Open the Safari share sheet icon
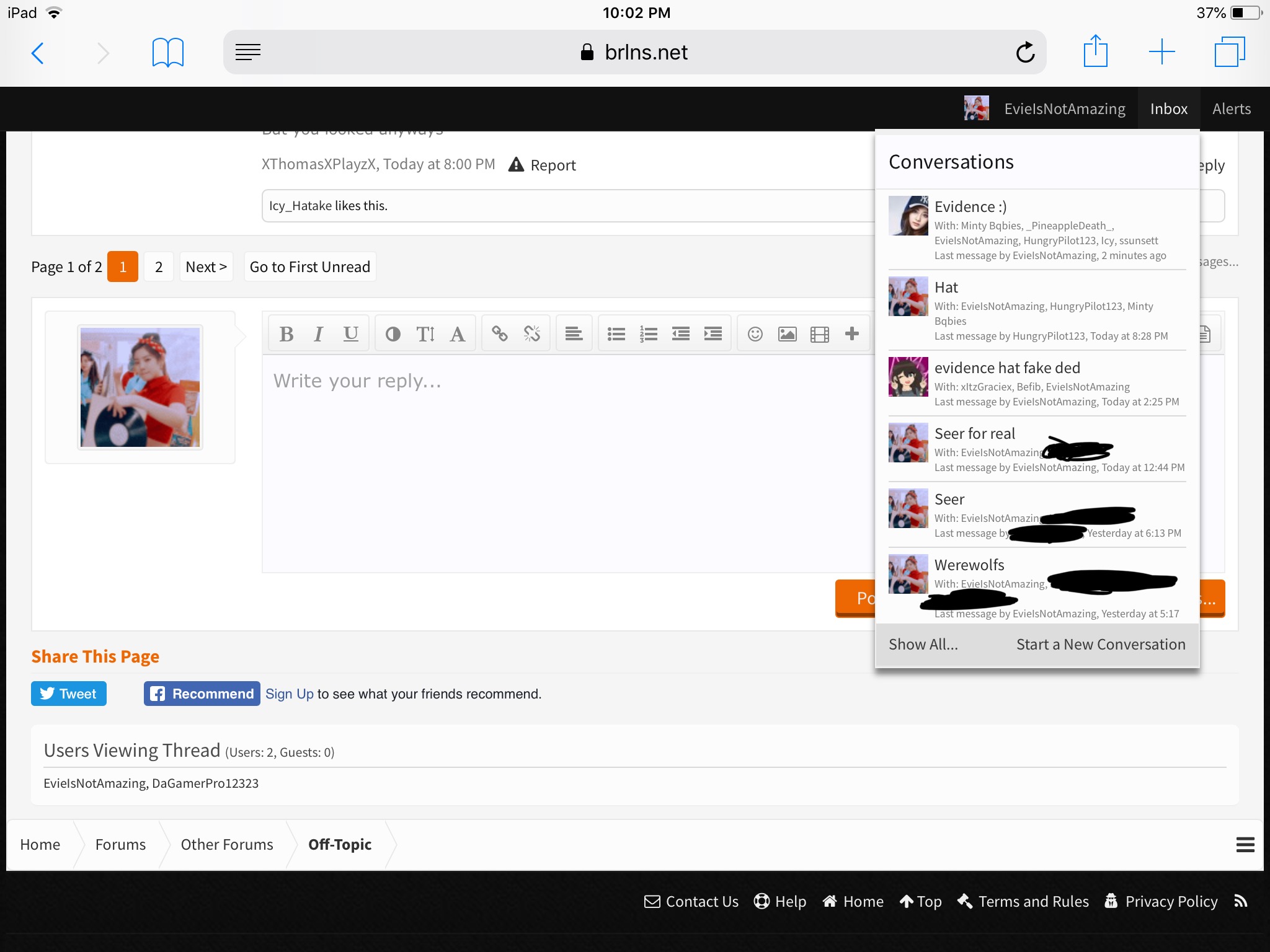The image size is (1270, 952). (x=1095, y=51)
